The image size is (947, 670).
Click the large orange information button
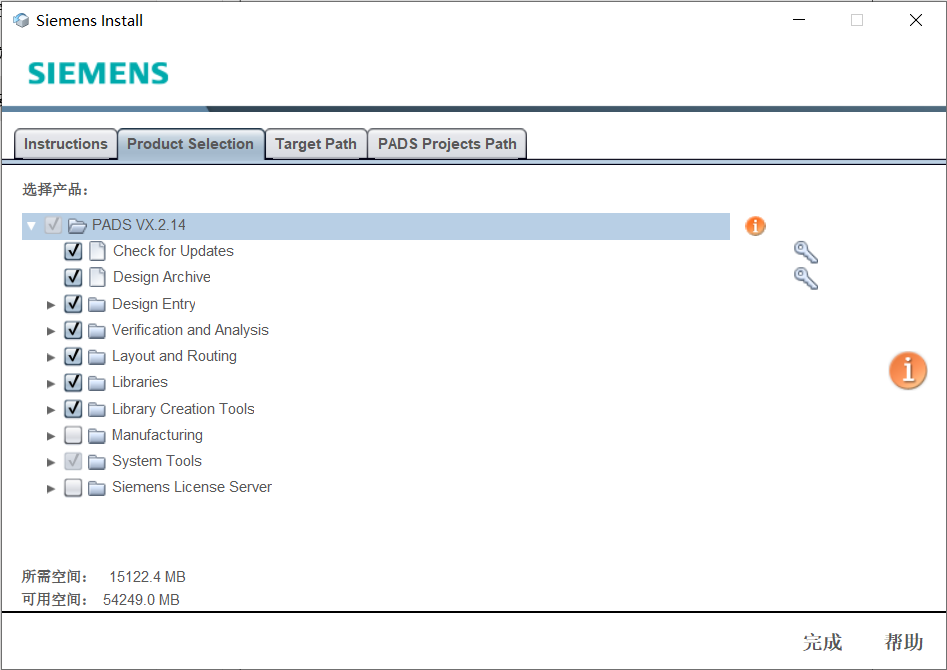click(x=907, y=370)
